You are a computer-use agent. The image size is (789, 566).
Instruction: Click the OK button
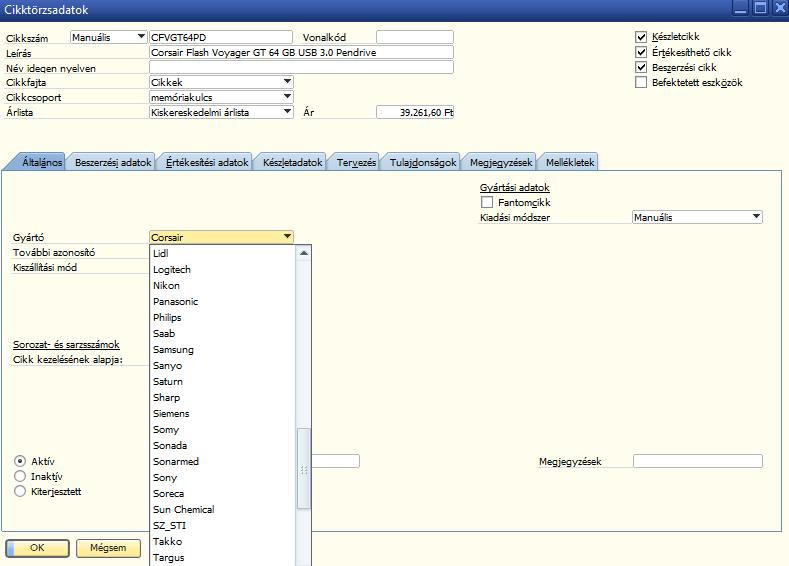coord(37,548)
